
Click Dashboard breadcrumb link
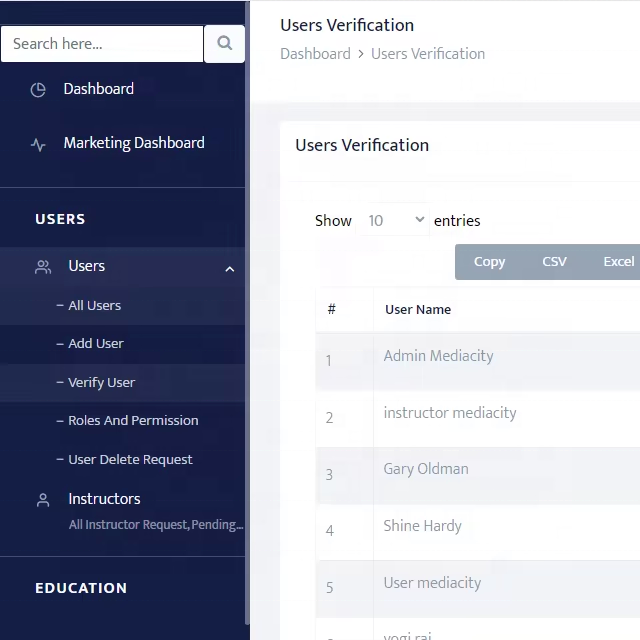coord(315,54)
